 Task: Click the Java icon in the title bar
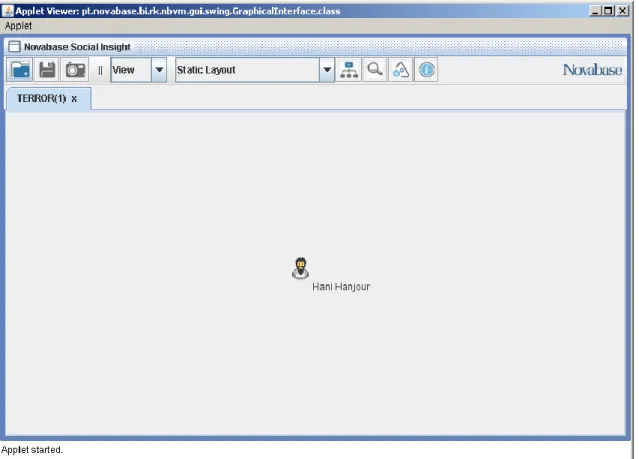7,11
